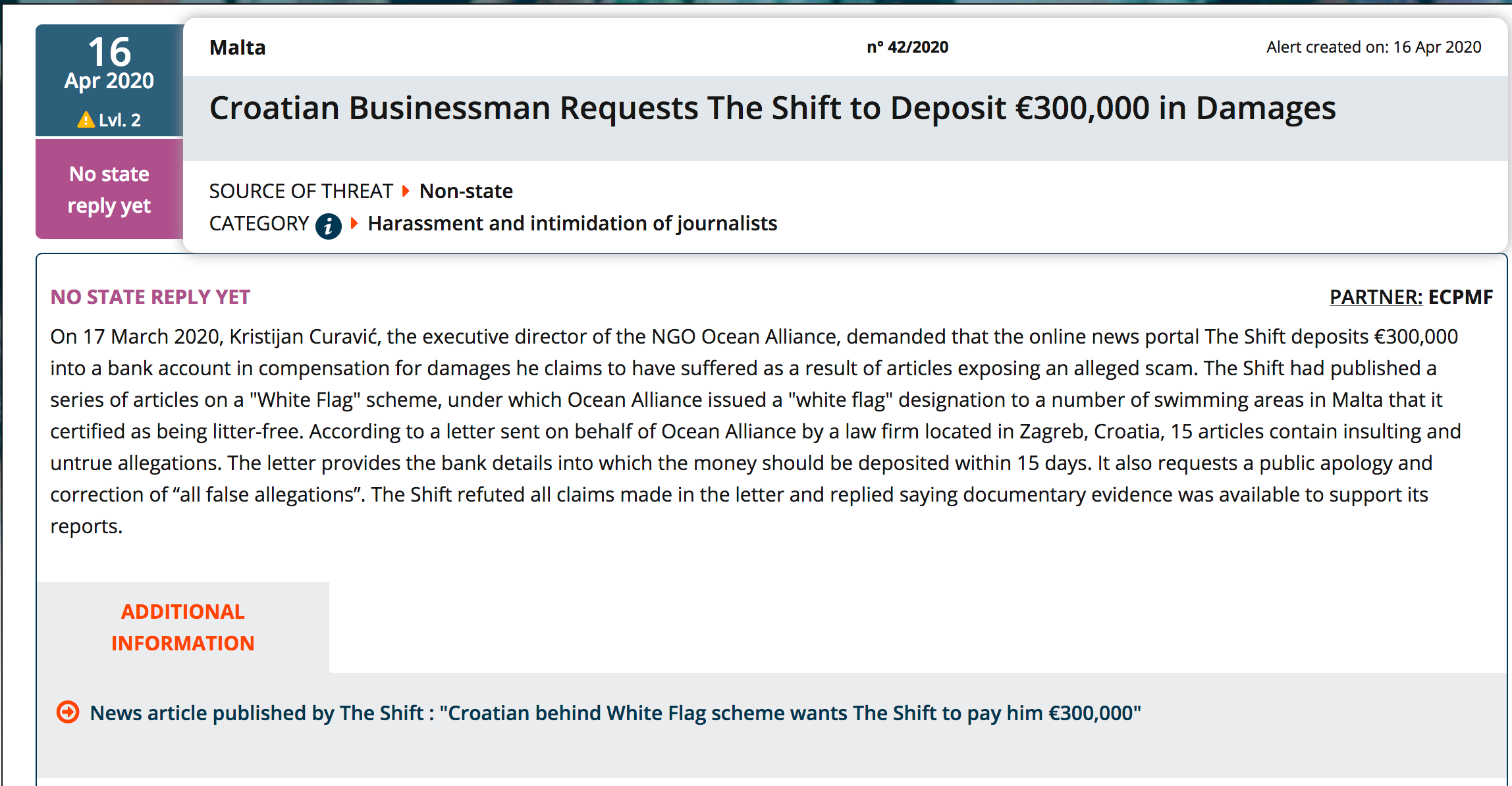The width and height of the screenshot is (1512, 786).
Task: Click the red arrow before Harassment category
Action: [x=354, y=223]
